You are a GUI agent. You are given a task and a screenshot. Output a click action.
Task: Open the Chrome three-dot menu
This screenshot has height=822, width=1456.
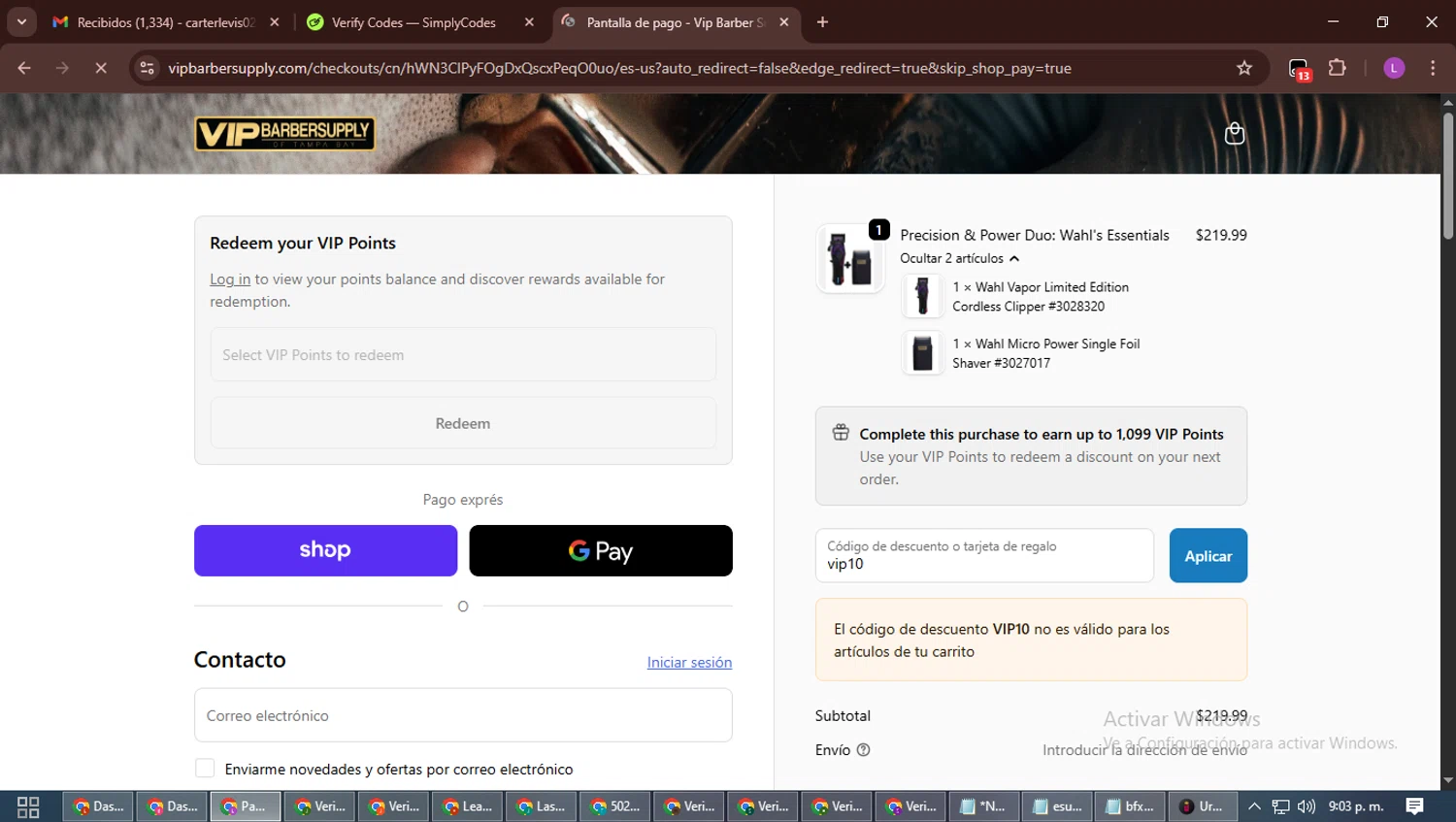point(1433,68)
